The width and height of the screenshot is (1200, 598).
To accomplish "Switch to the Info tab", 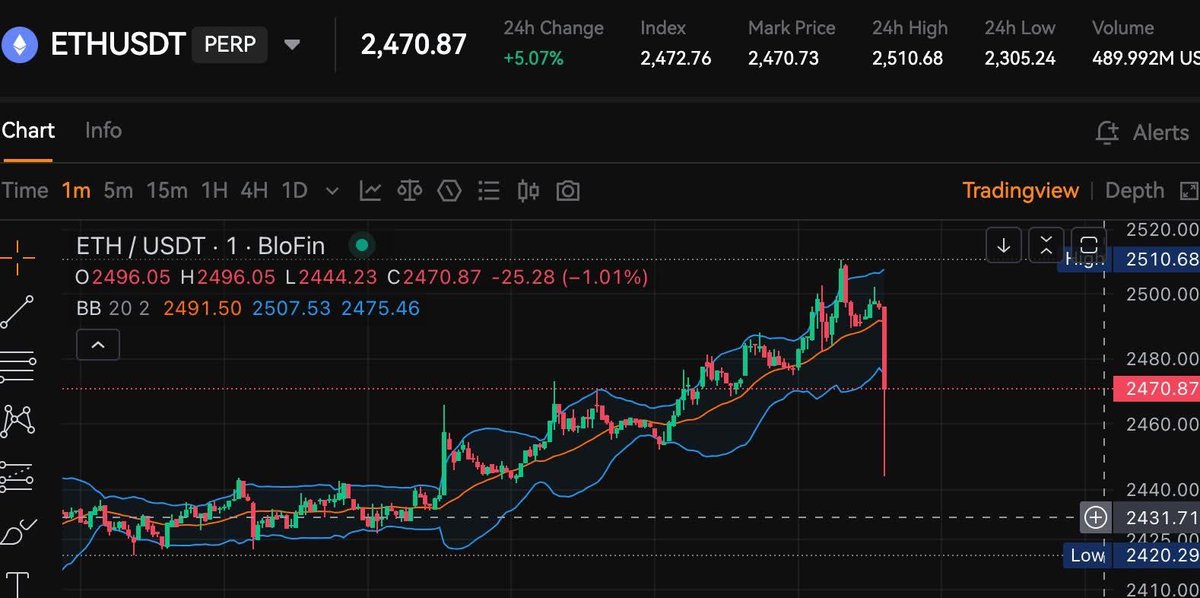I will tap(103, 130).
